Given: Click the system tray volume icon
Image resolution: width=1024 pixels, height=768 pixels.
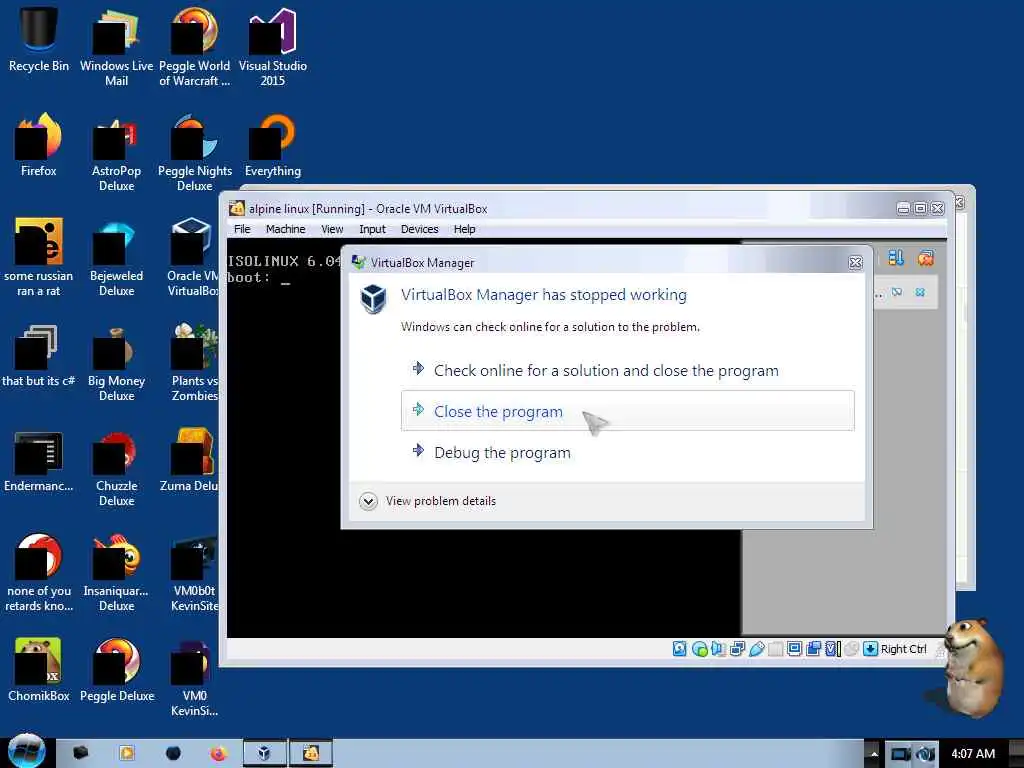Looking at the screenshot, I should pyautogui.click(x=925, y=754).
